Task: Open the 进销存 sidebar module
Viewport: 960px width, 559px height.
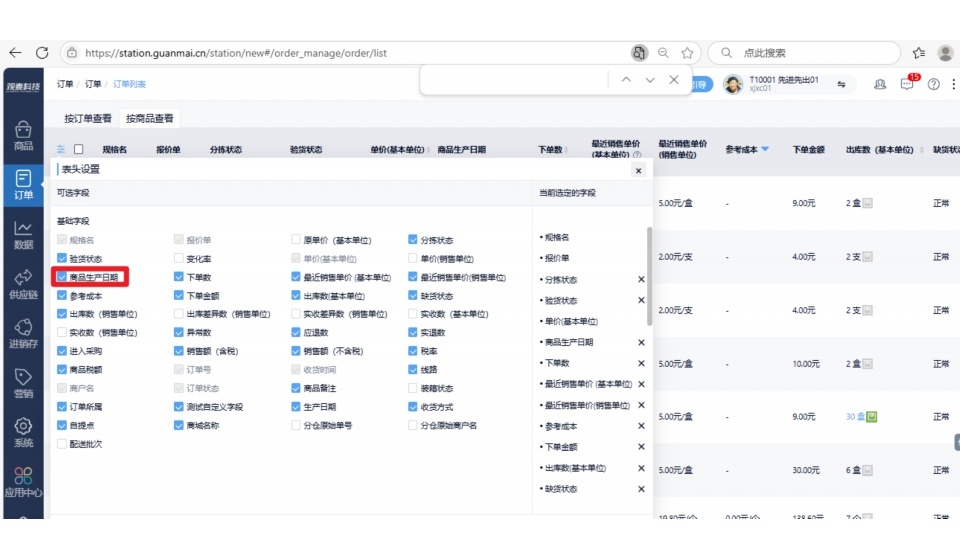Action: (x=23, y=333)
